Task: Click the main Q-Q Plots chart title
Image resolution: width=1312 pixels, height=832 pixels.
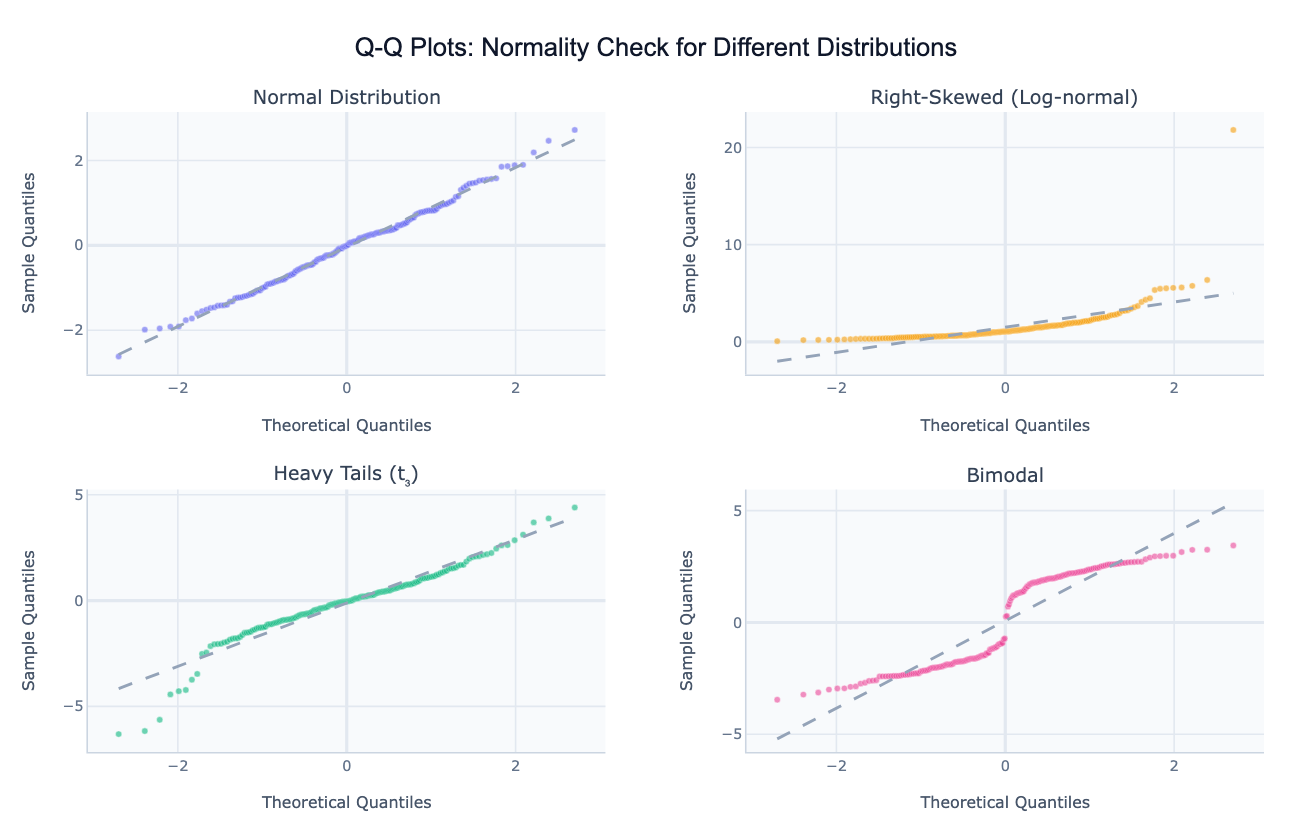Action: click(656, 47)
